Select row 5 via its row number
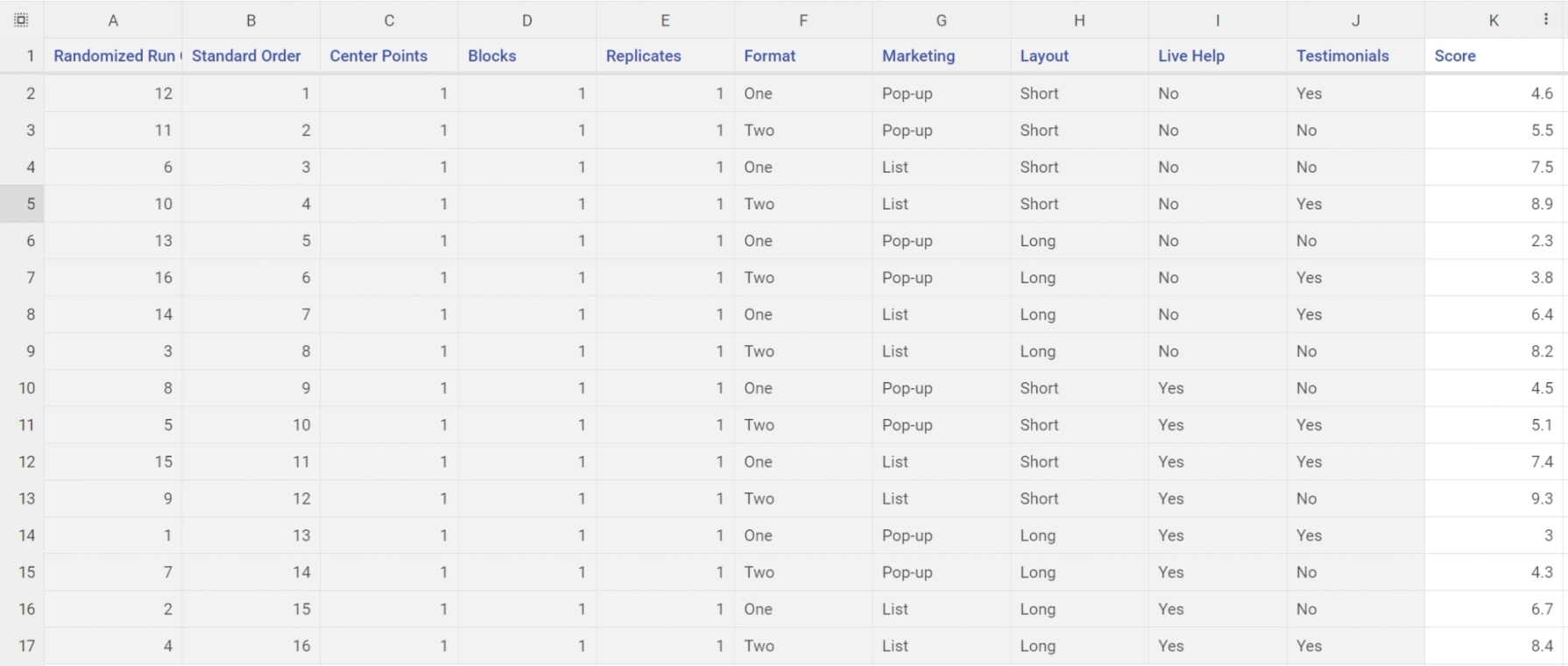 (x=30, y=204)
